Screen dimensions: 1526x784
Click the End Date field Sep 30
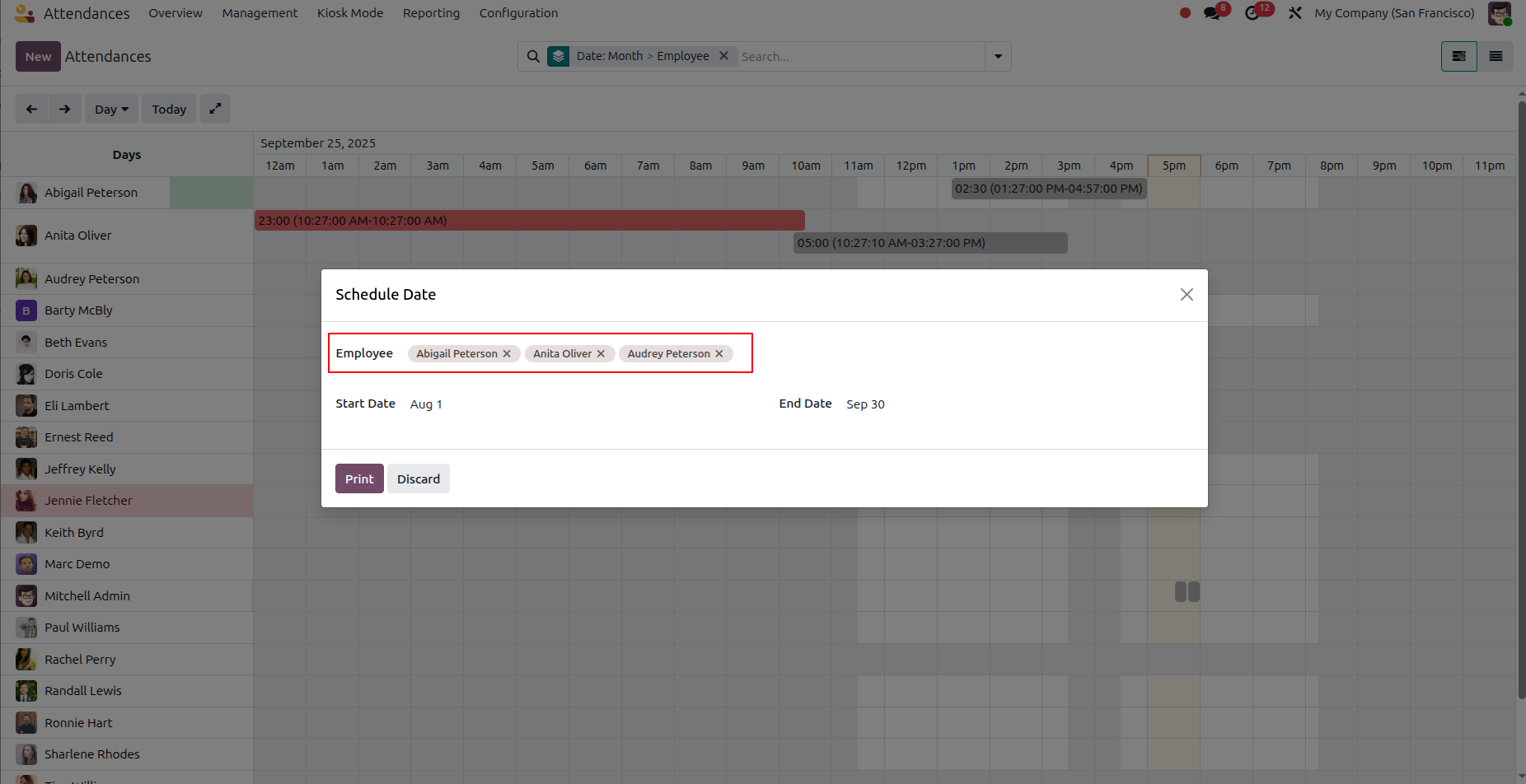[865, 404]
